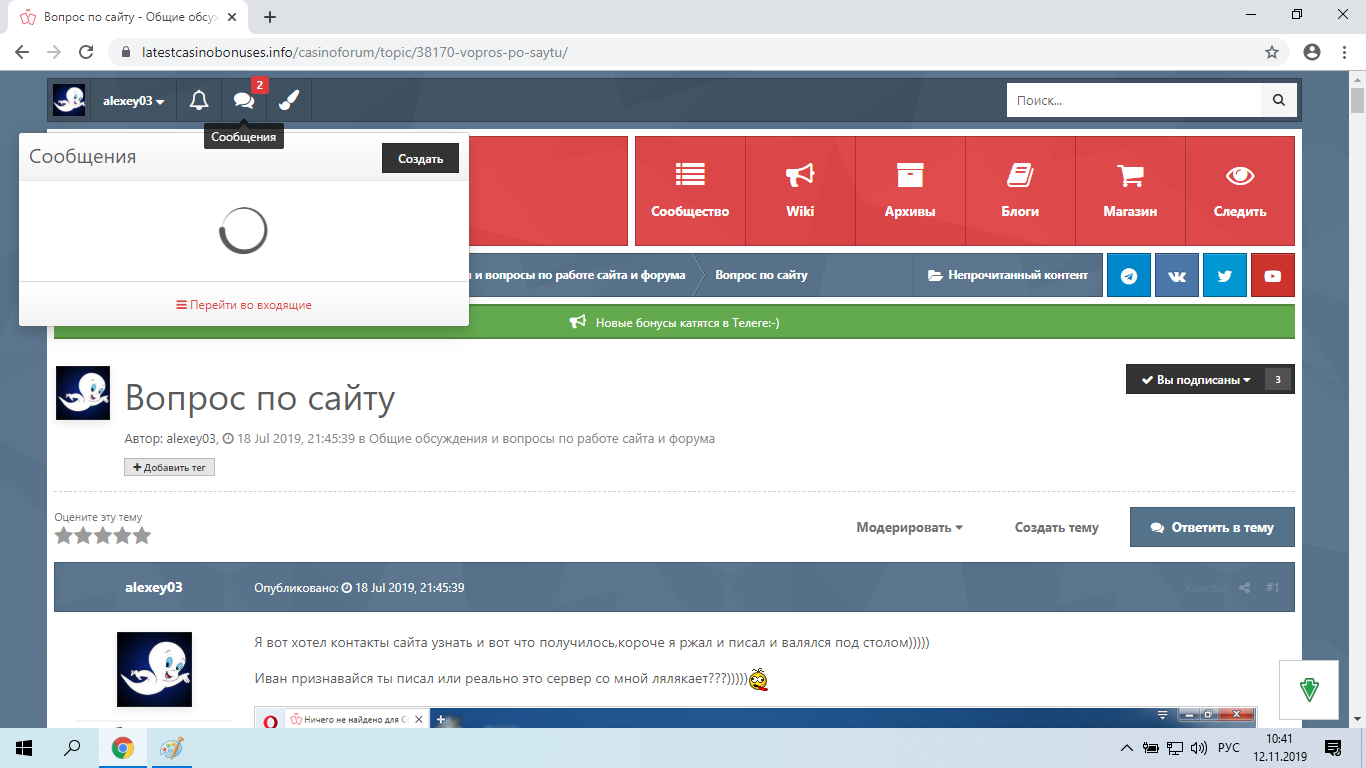Screen dimensions: 1366x768
Task: Open the VK social link
Action: point(1176,276)
